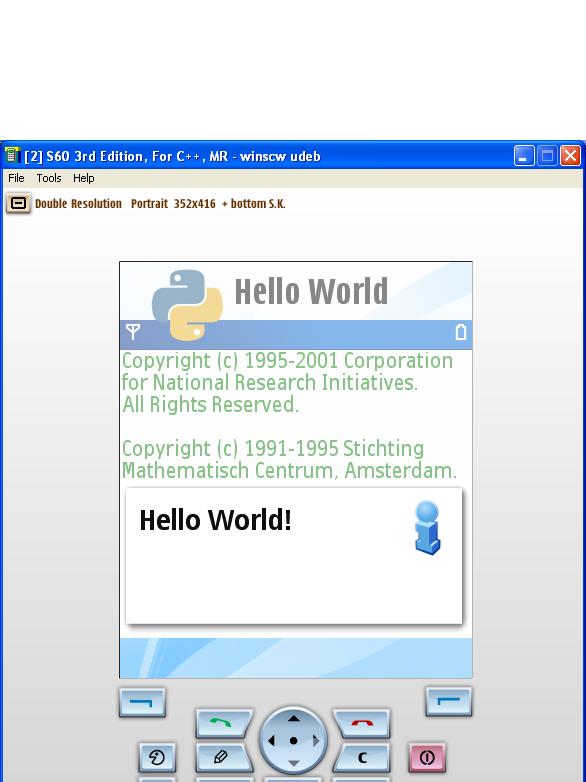
Task: Open the Tools menu
Action: [49, 178]
